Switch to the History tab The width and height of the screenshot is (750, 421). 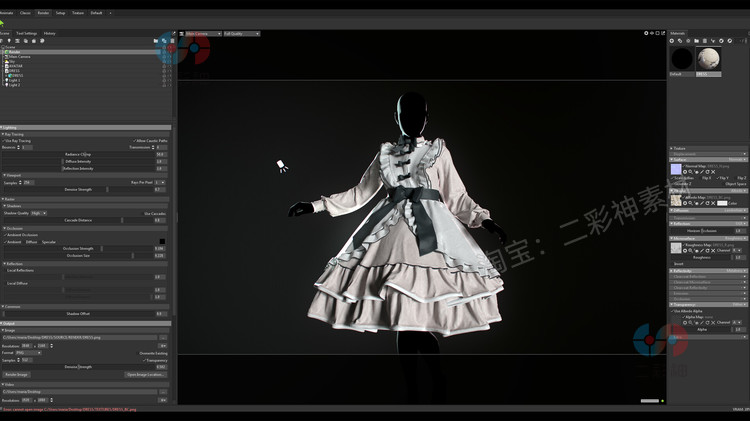[49, 33]
